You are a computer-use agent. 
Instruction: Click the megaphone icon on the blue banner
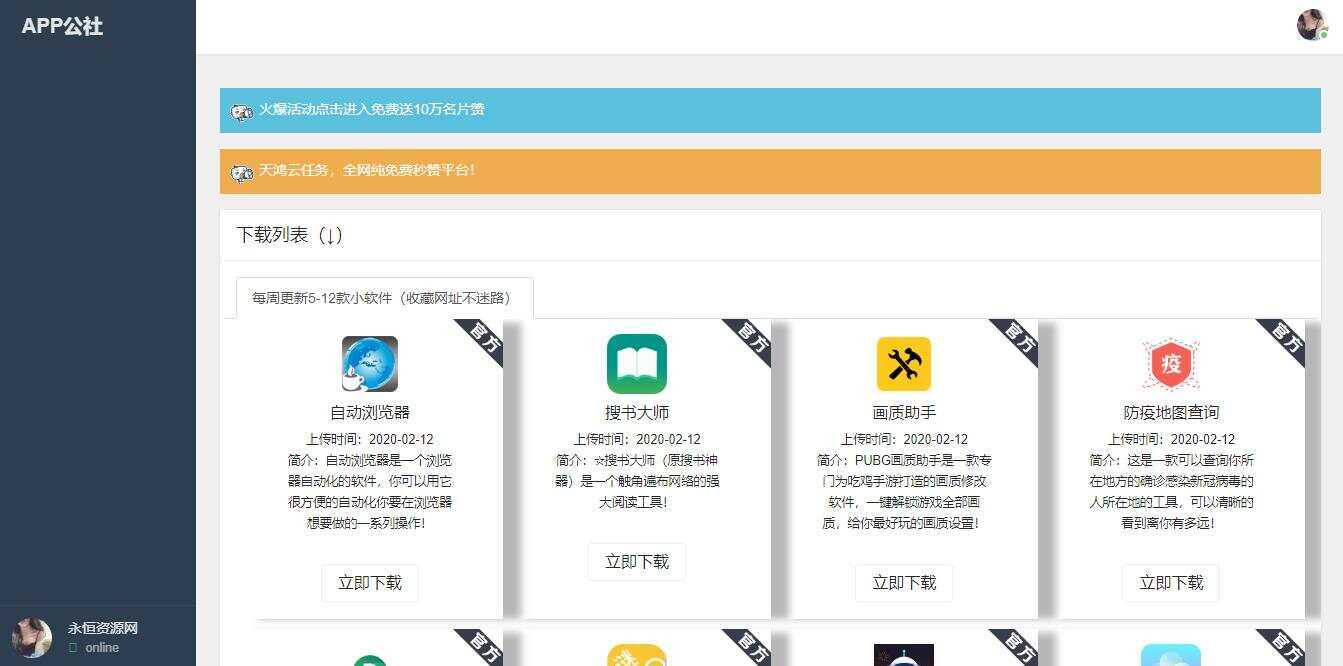[242, 112]
